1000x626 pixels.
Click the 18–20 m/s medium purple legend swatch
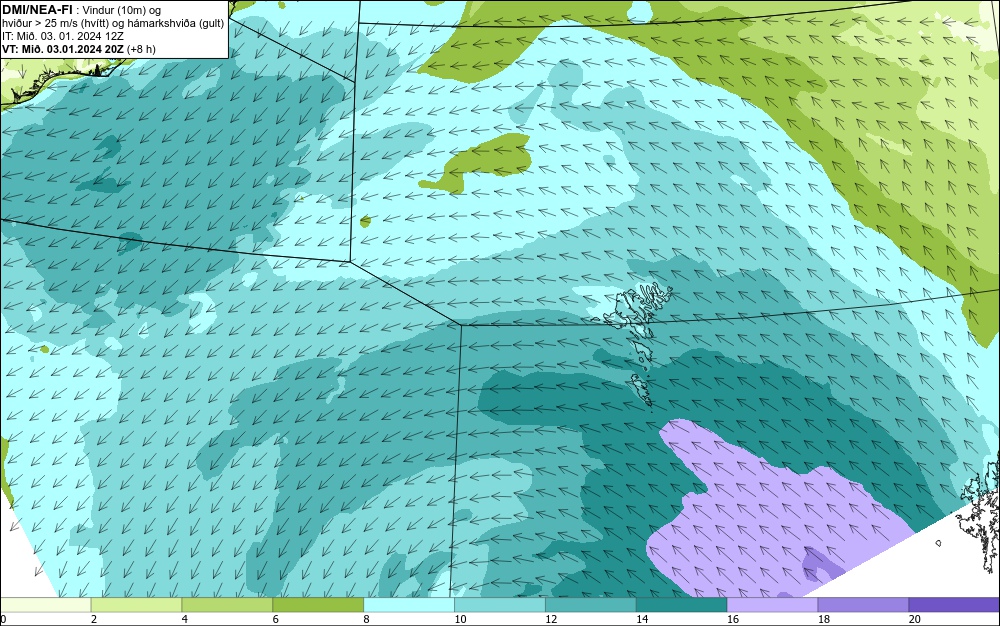[864, 604]
